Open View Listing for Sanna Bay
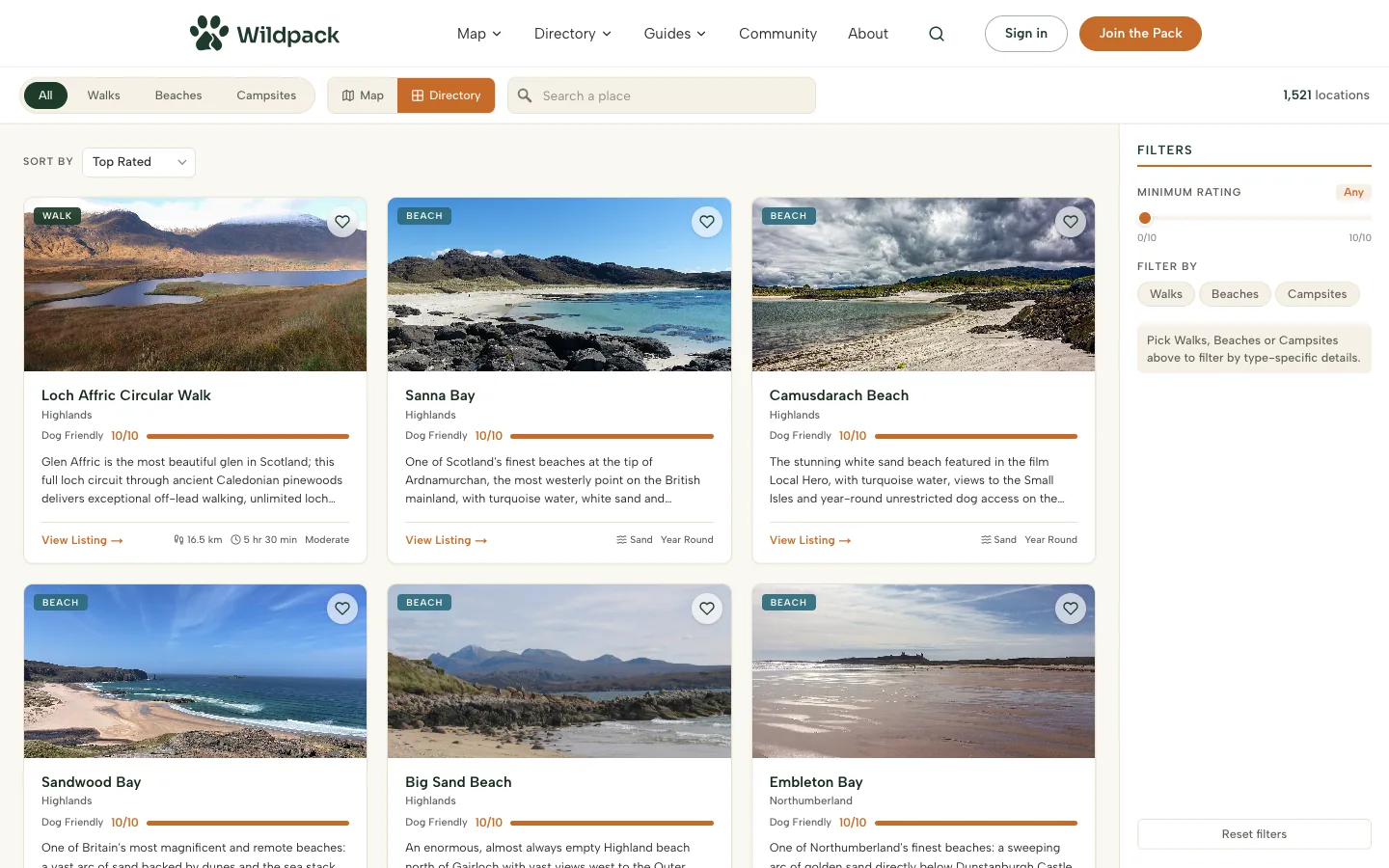 (x=446, y=540)
